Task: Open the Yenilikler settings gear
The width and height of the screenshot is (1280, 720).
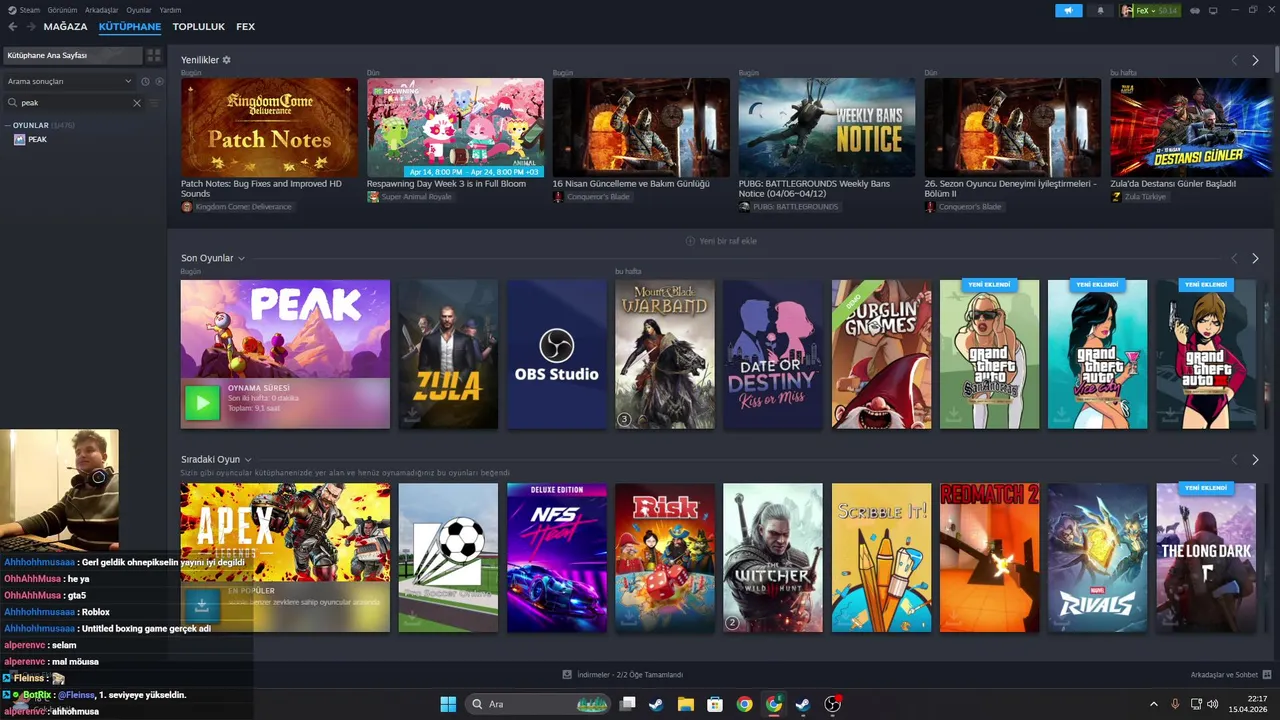Action: coord(227,60)
